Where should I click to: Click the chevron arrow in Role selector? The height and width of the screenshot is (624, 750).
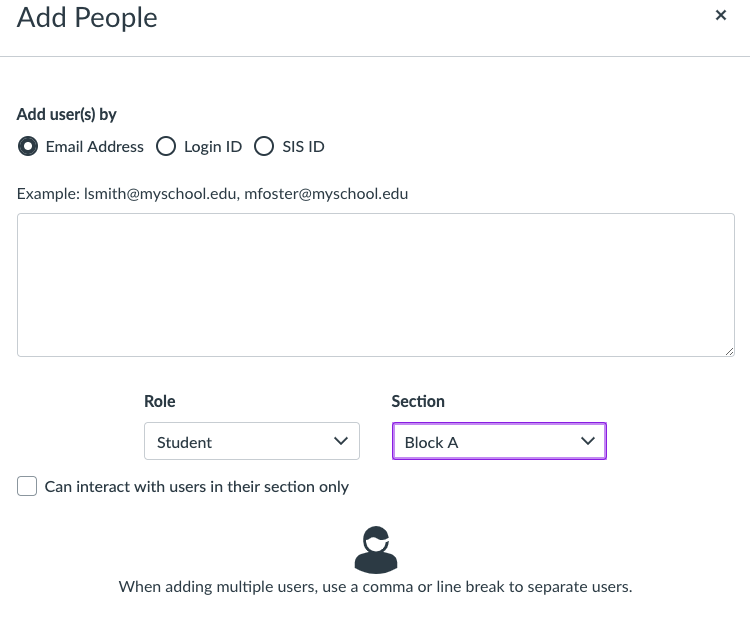pyautogui.click(x=341, y=441)
